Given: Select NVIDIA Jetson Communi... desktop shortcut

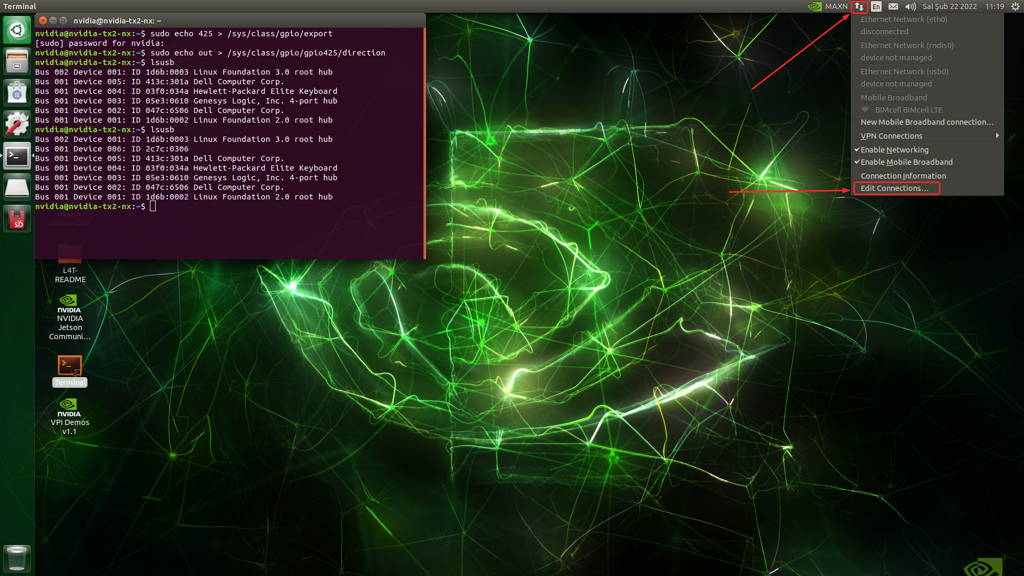Looking at the screenshot, I should click(70, 318).
